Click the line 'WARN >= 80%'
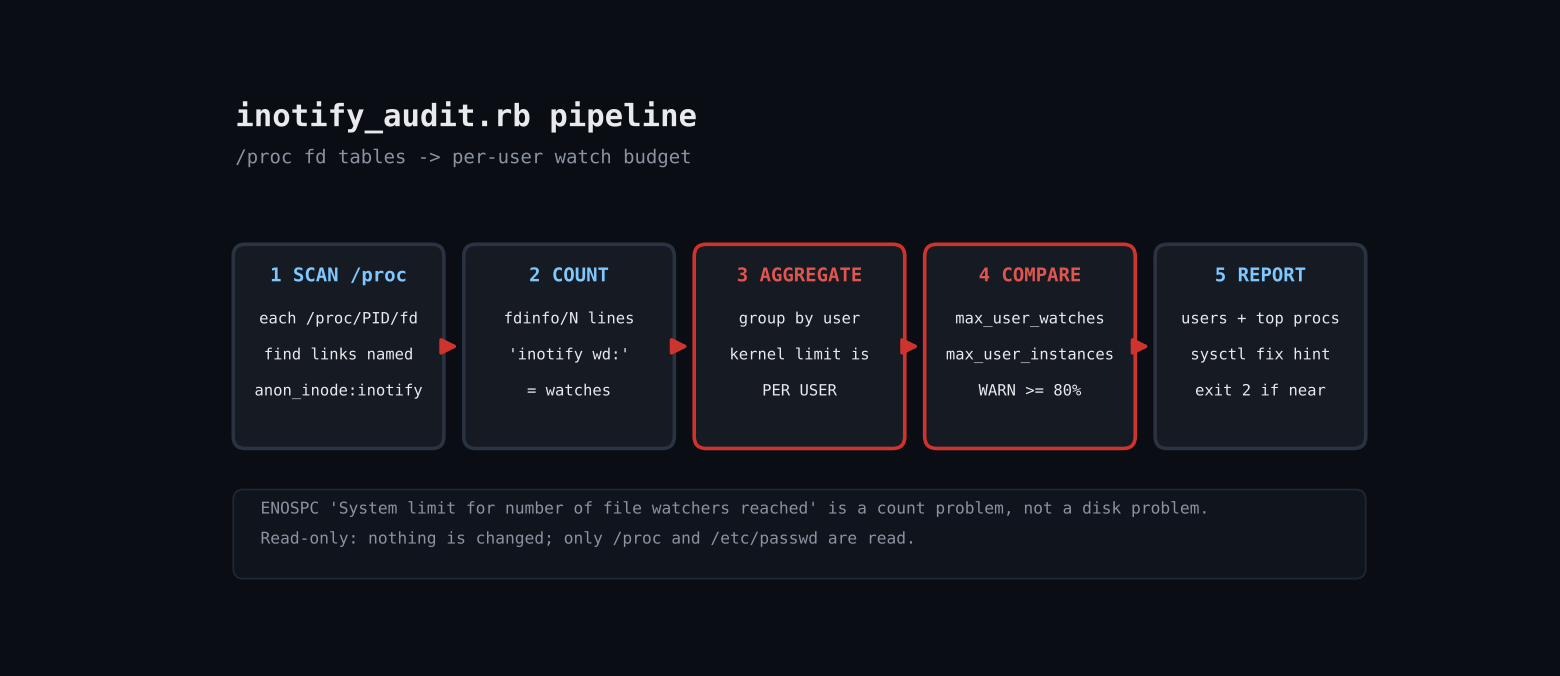The image size is (1560, 676). click(x=1030, y=390)
